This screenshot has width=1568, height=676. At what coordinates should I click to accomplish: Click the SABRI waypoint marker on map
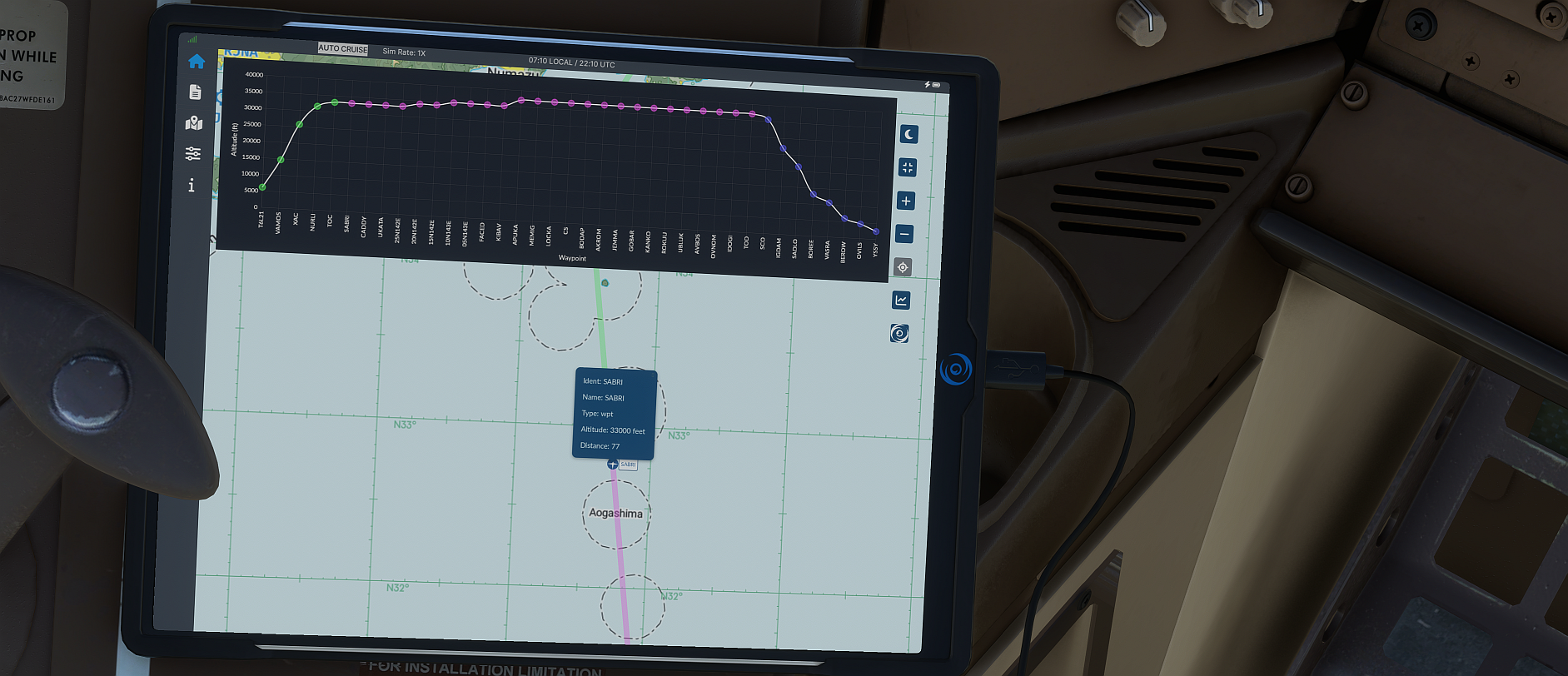click(x=613, y=465)
